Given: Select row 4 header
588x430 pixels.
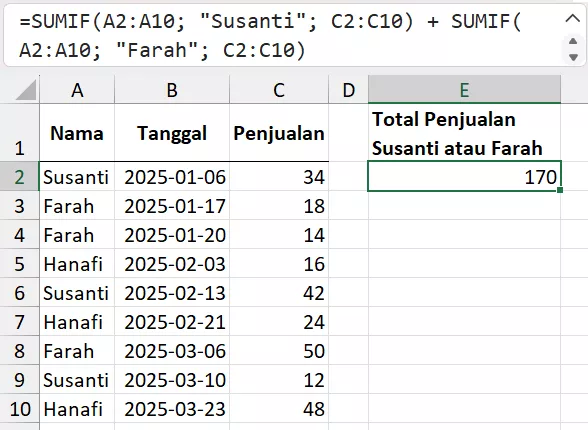Looking at the screenshot, I should click(20, 234).
